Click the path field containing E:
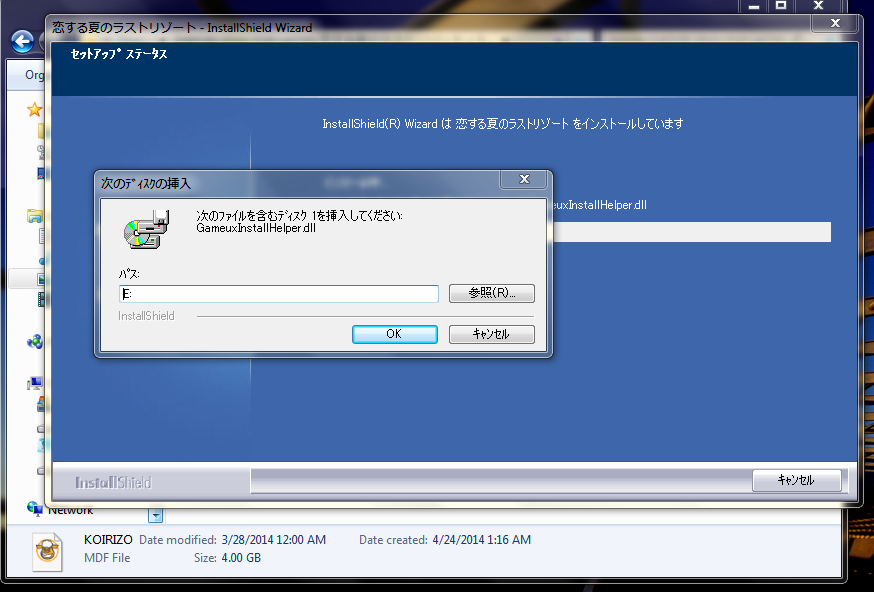874x592 pixels. [278, 294]
